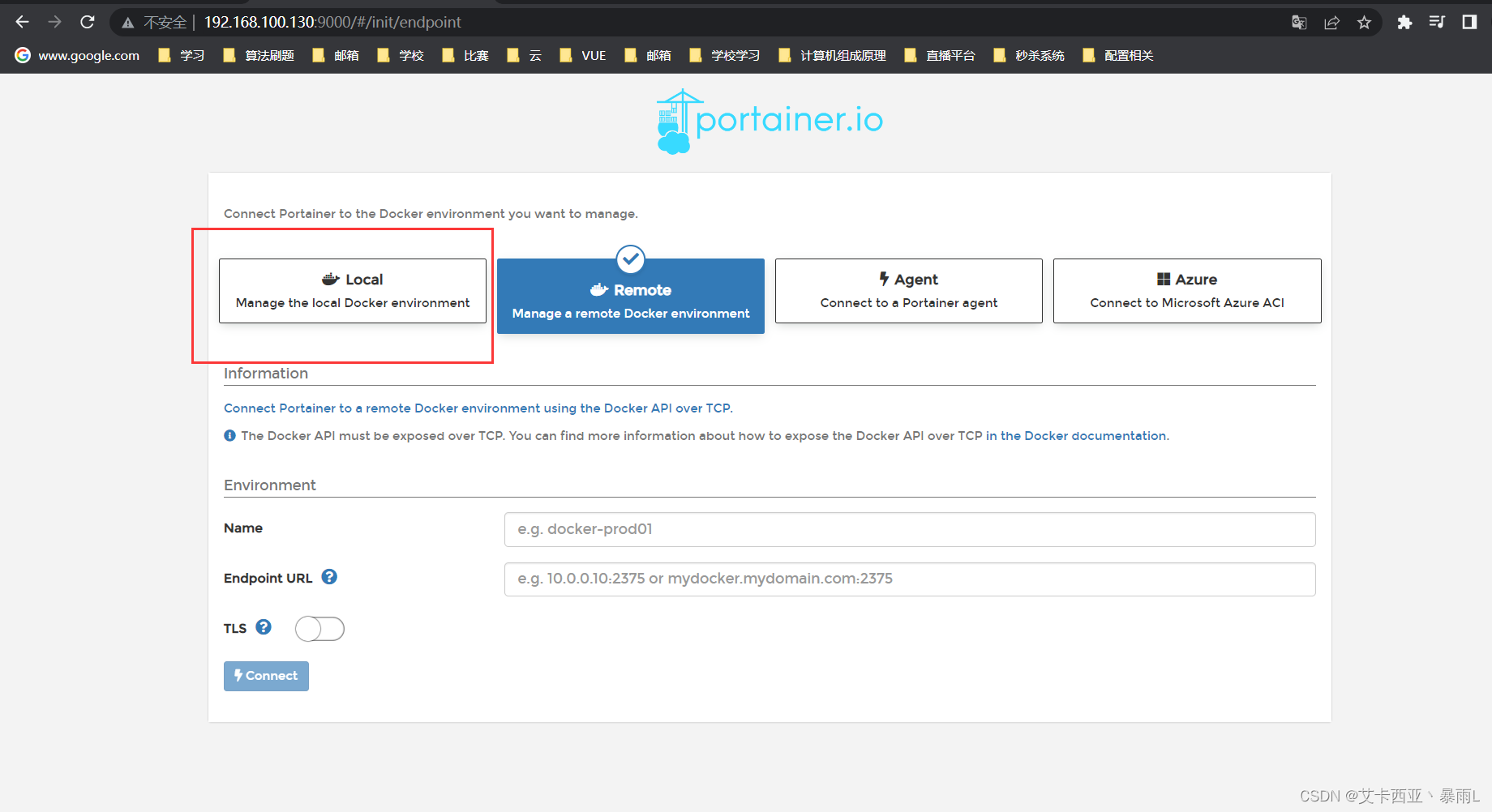
Task: Open the 学校 bookmark folder
Action: (x=401, y=55)
